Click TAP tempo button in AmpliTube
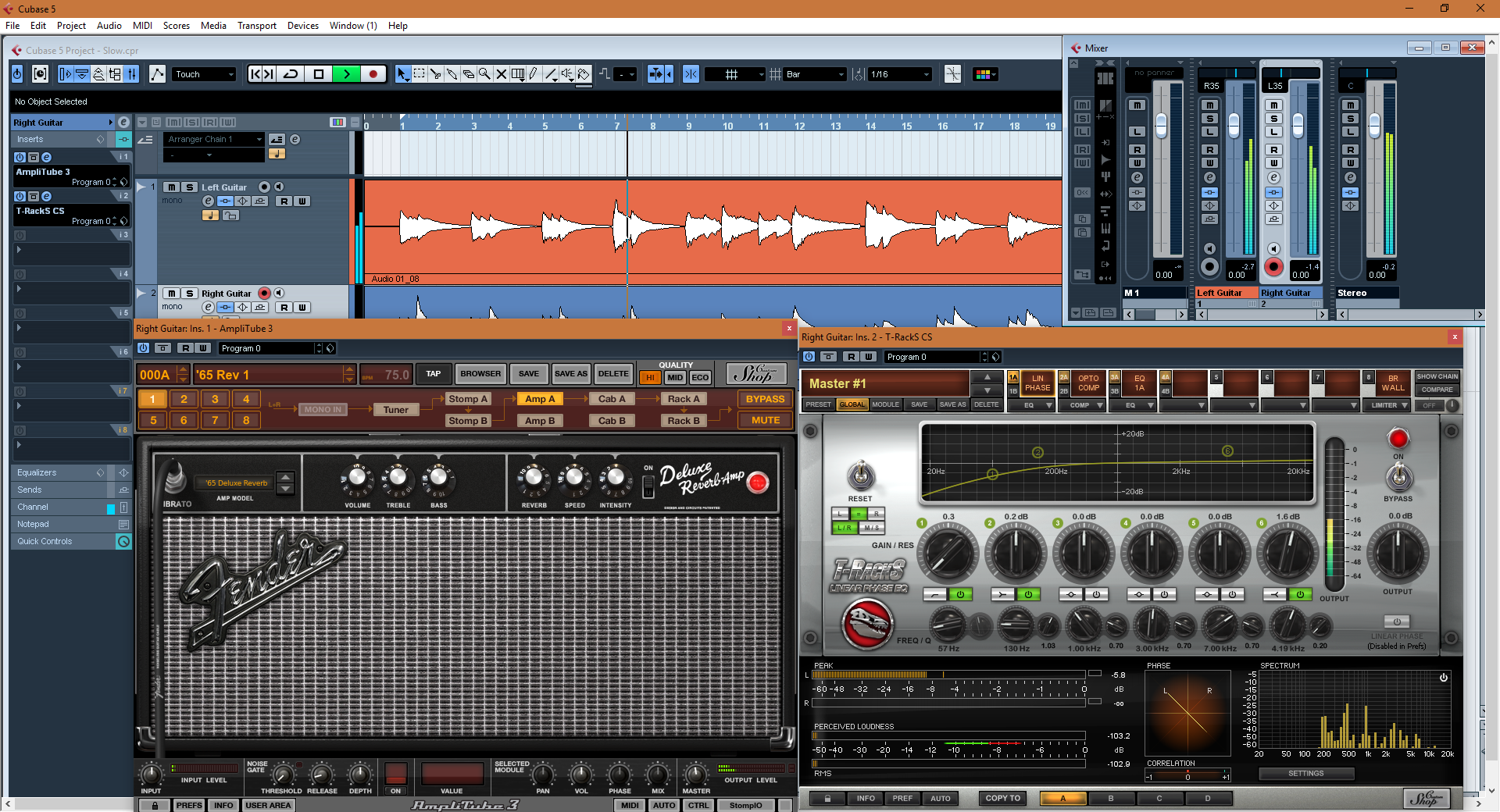 tap(433, 374)
